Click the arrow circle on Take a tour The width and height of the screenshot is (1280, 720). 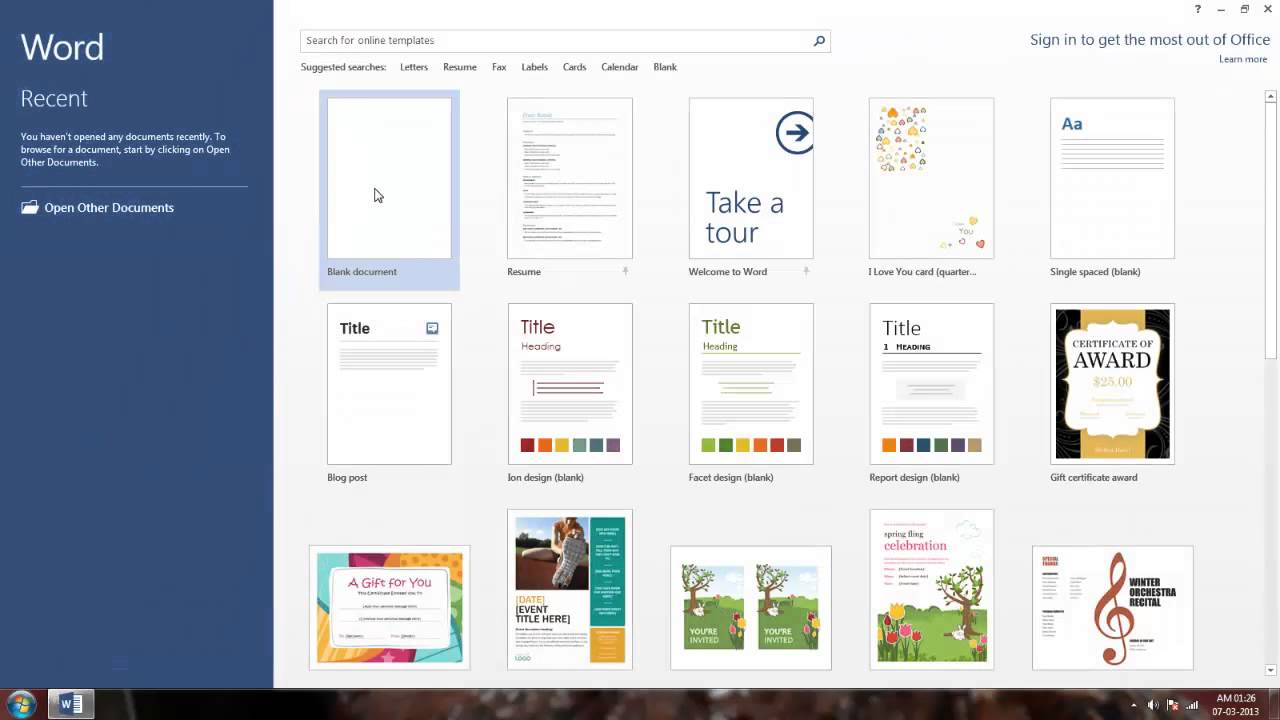[795, 133]
